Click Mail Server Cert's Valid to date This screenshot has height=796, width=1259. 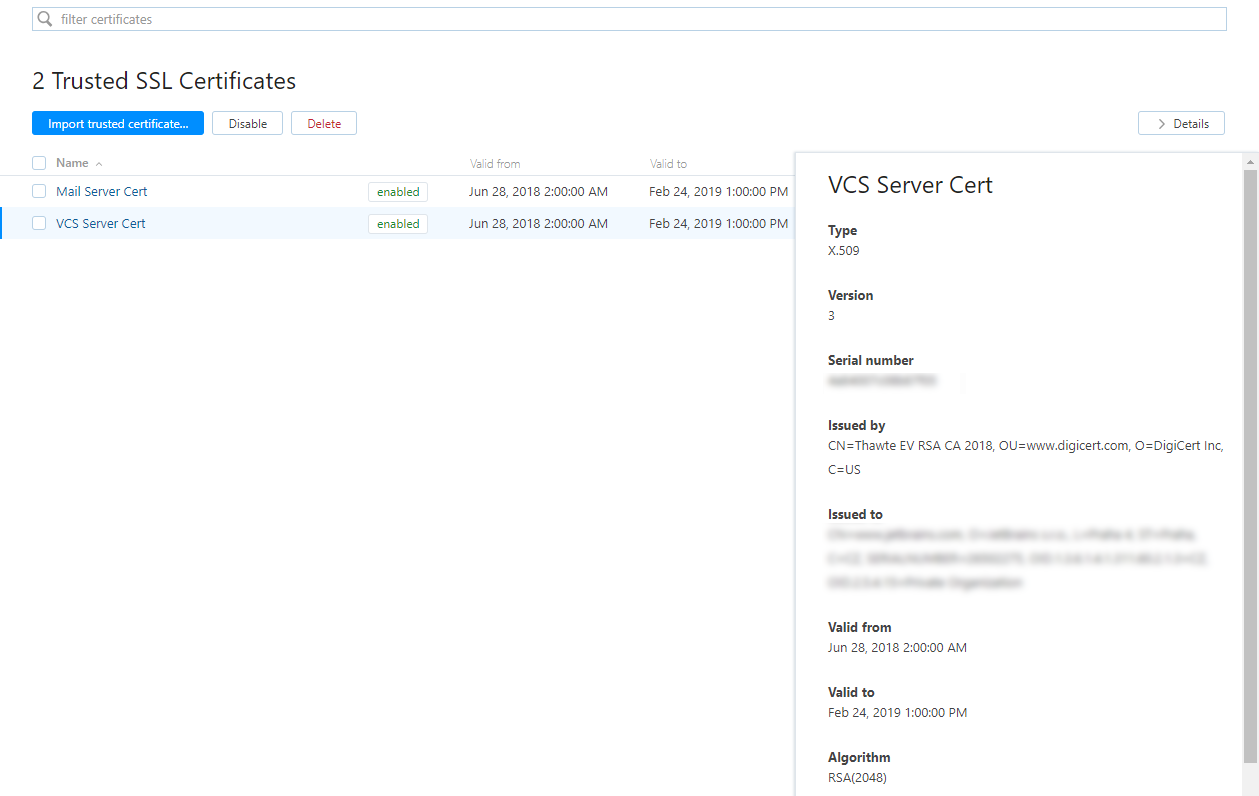point(718,192)
